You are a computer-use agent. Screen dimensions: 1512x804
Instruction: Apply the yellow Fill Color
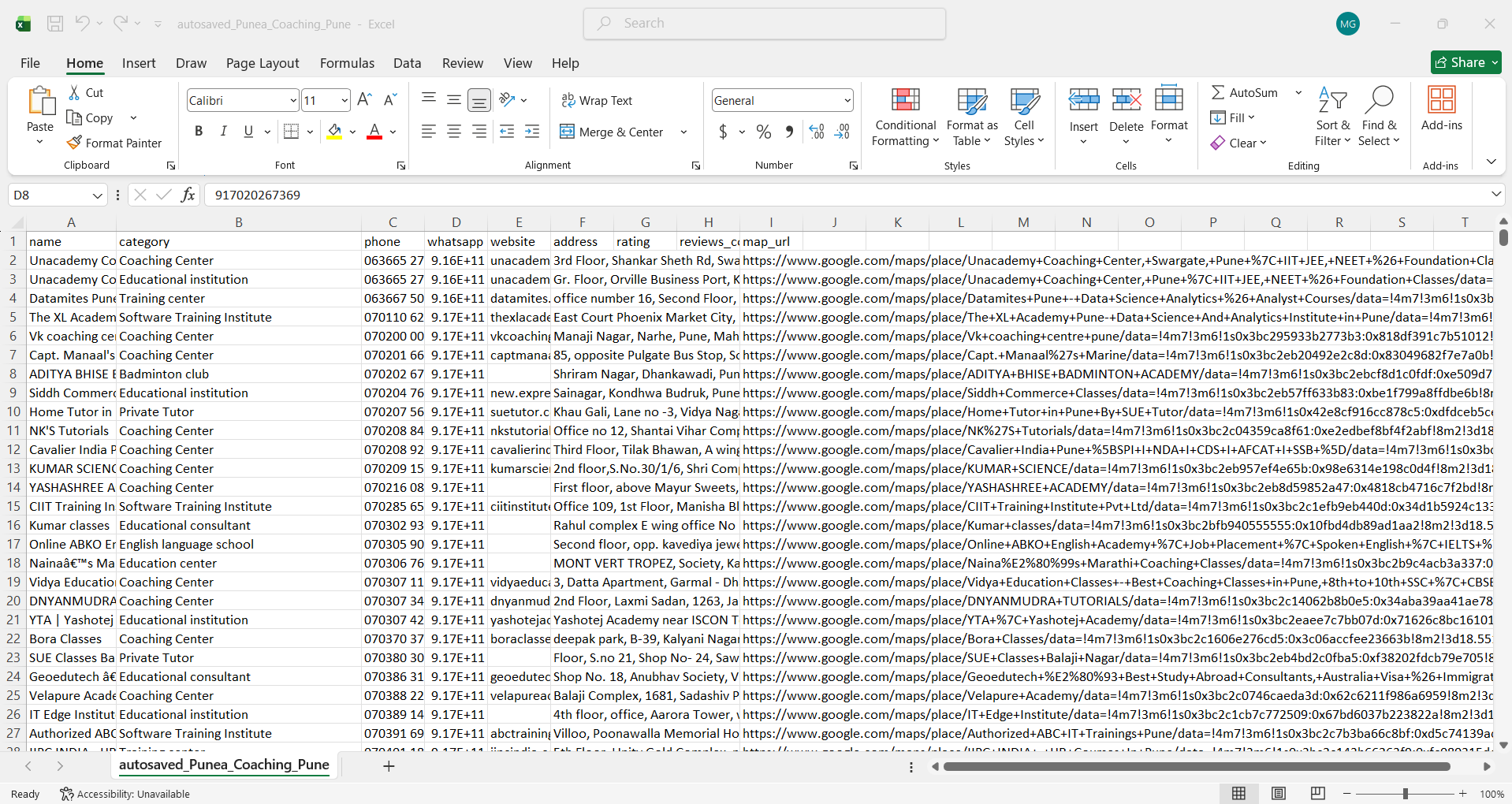pyautogui.click(x=334, y=132)
